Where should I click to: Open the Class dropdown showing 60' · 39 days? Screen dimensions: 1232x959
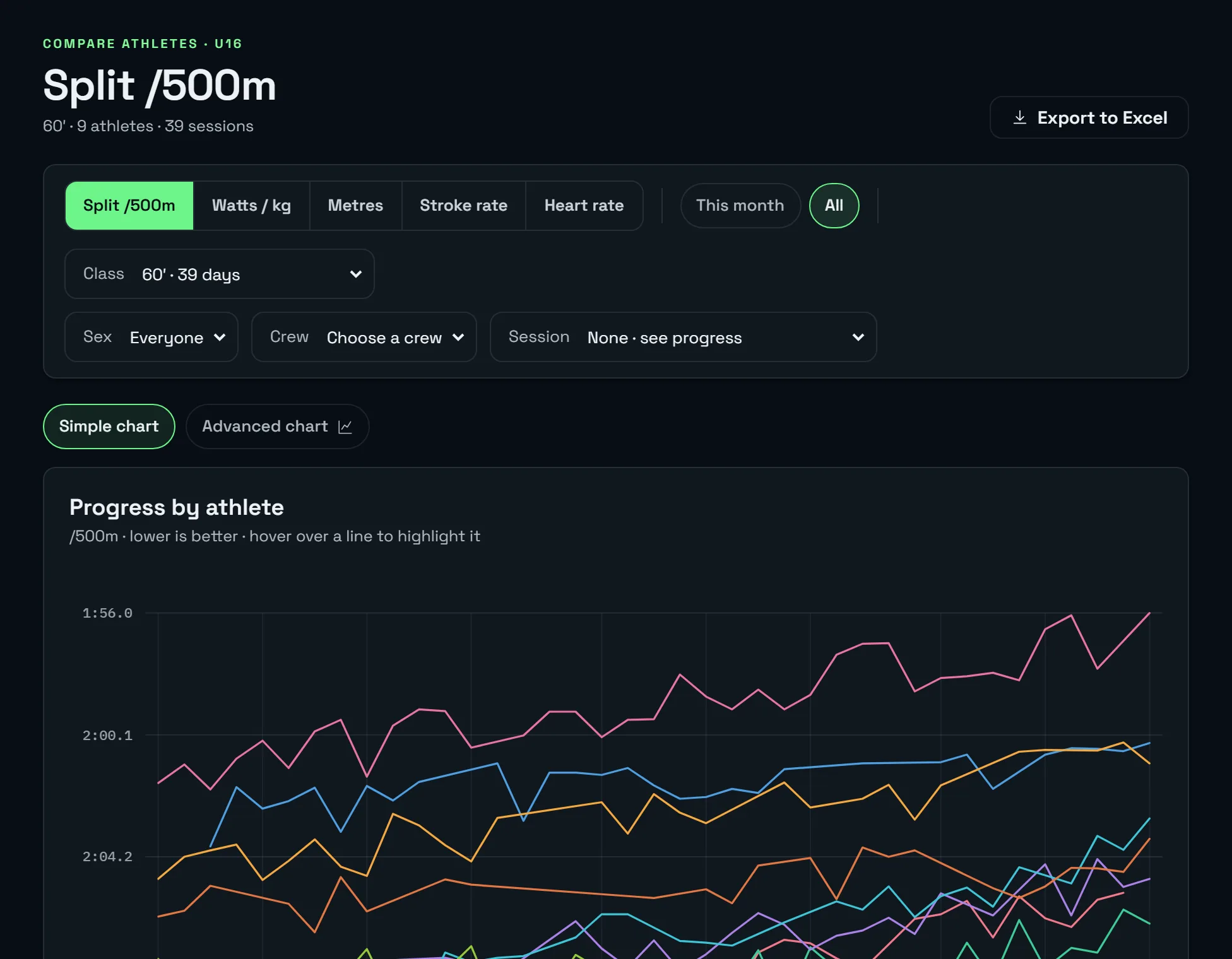[220, 274]
